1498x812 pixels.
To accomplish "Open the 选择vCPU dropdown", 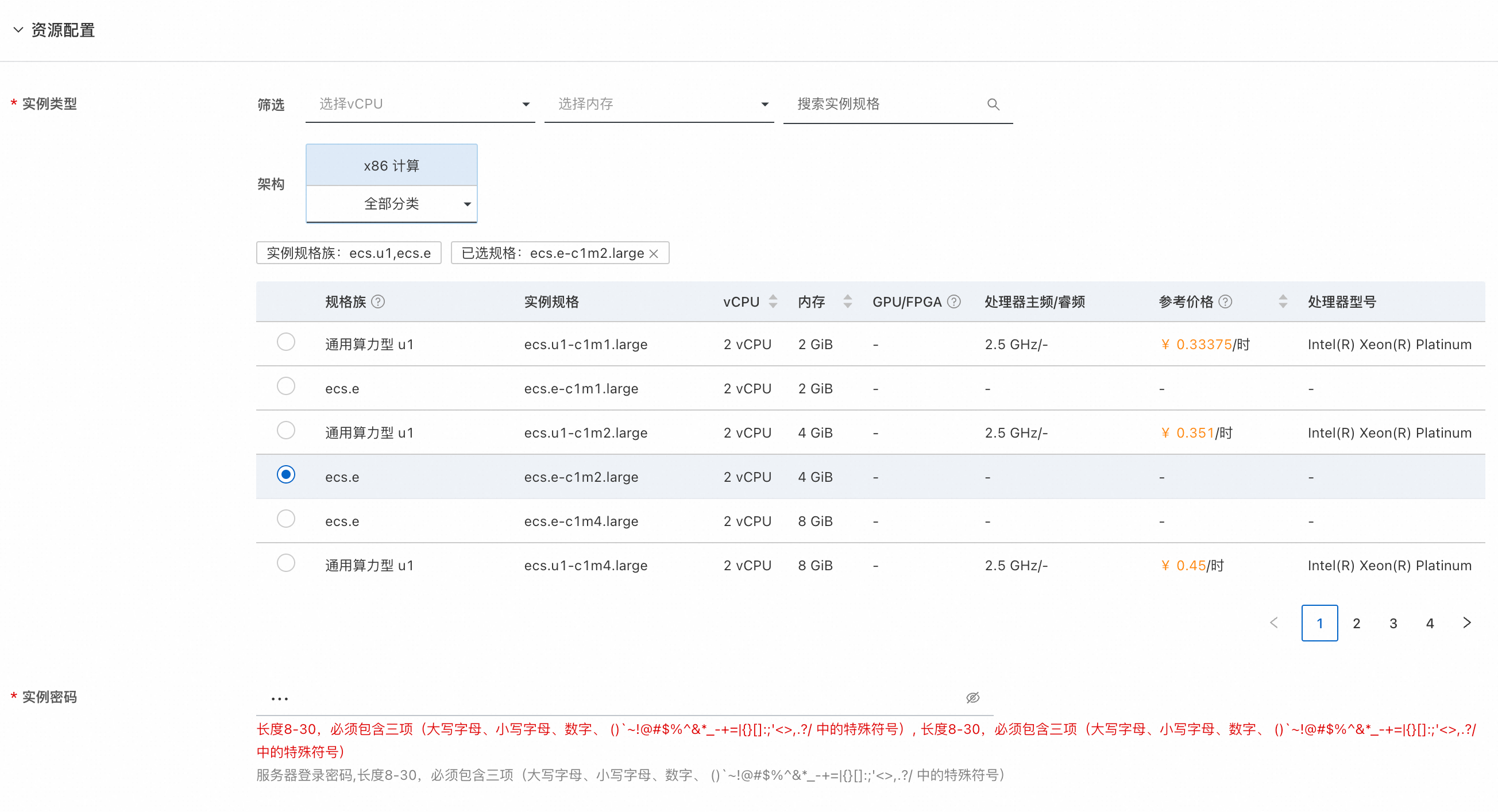I will point(420,104).
